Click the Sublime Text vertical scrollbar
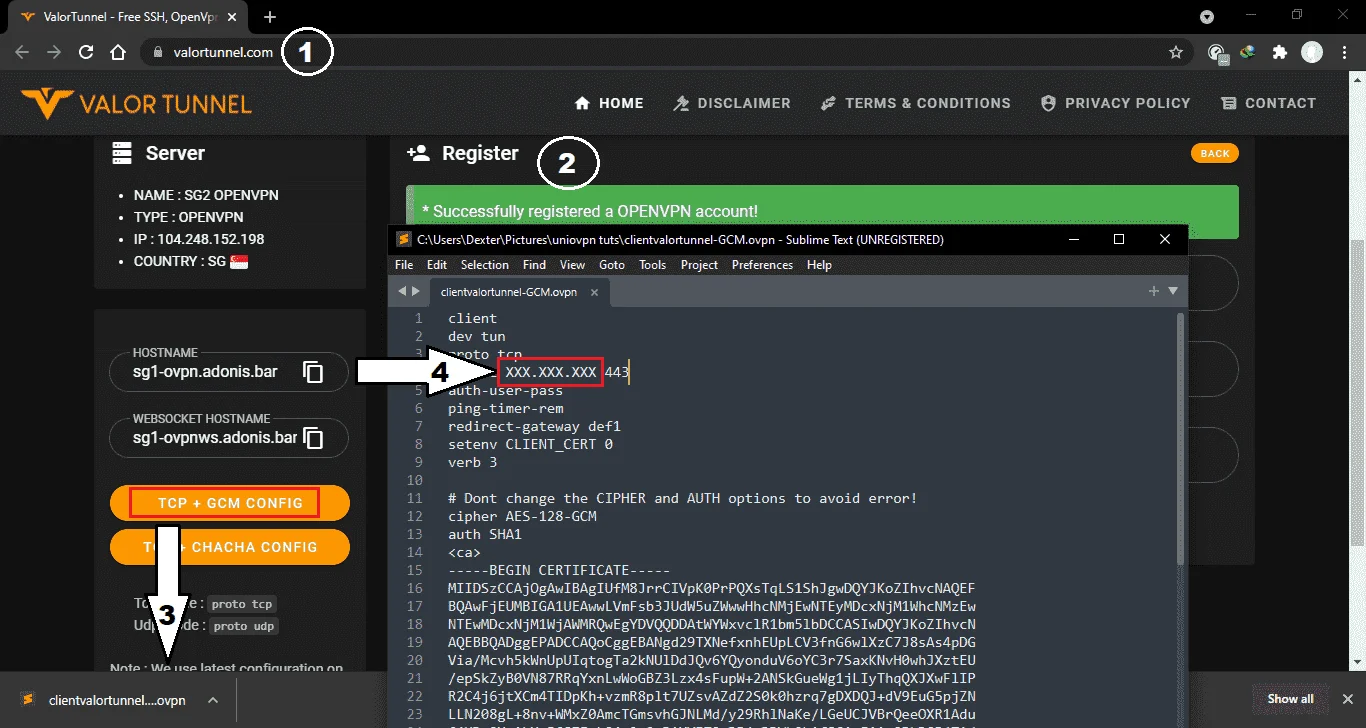 tap(1181, 440)
